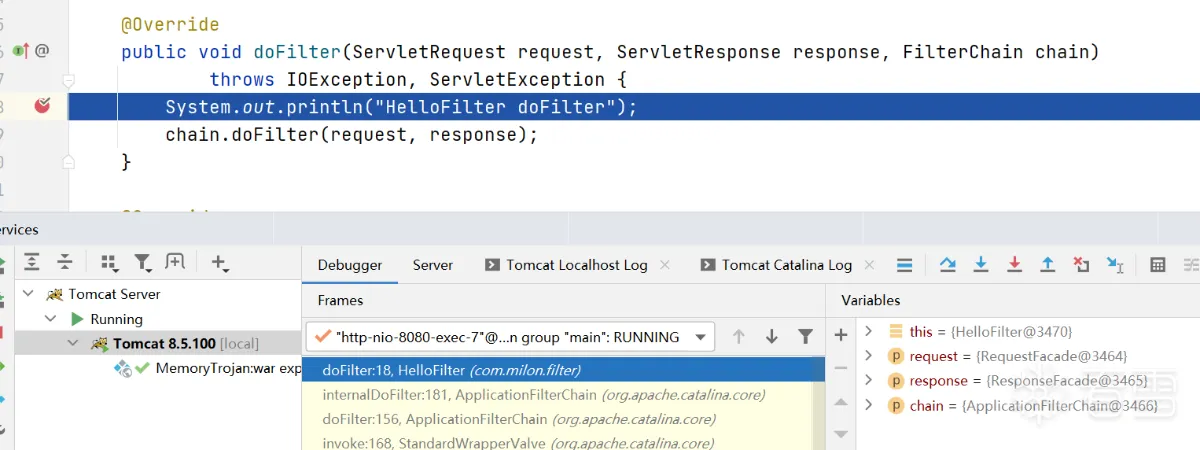This screenshot has width=1200, height=450.
Task: Expand the 'chain' variable node
Action: click(869, 405)
